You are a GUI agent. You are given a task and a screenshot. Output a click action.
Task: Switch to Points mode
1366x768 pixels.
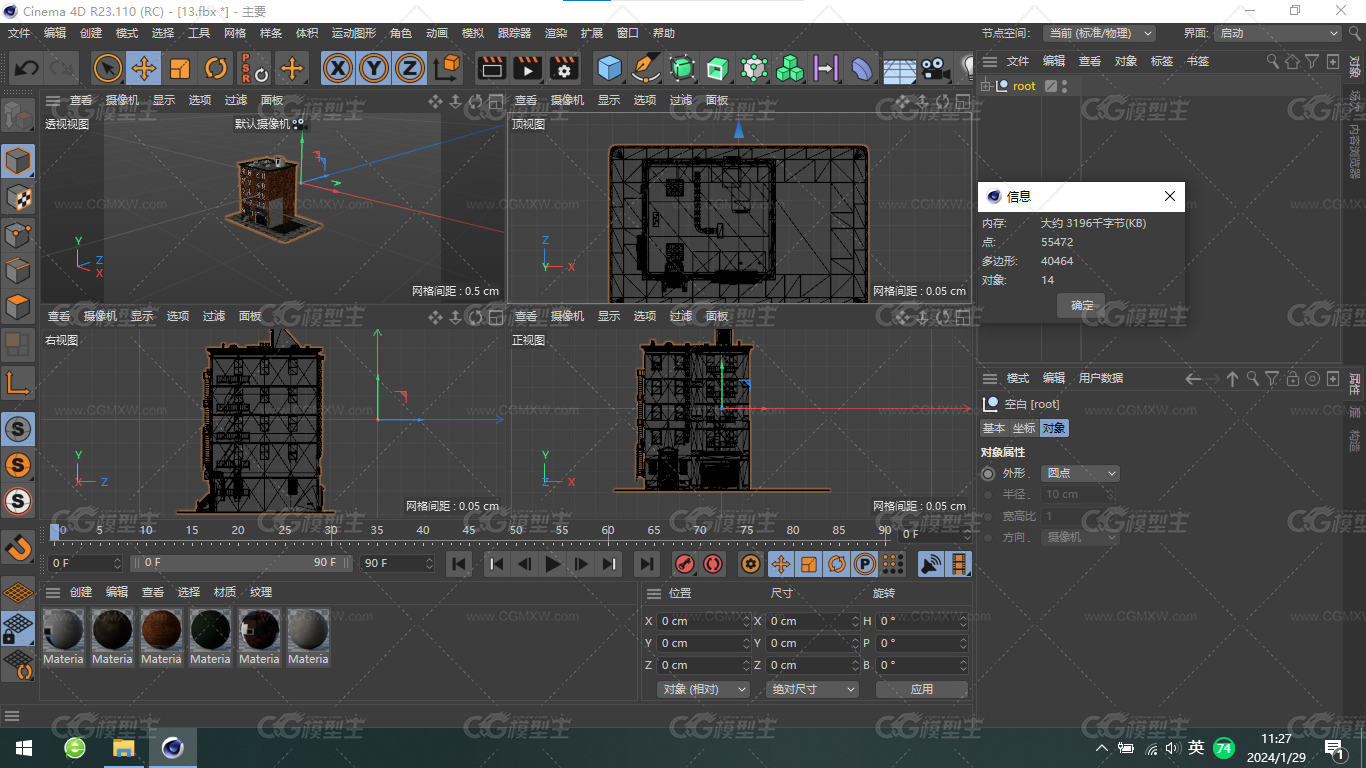tap(18, 234)
